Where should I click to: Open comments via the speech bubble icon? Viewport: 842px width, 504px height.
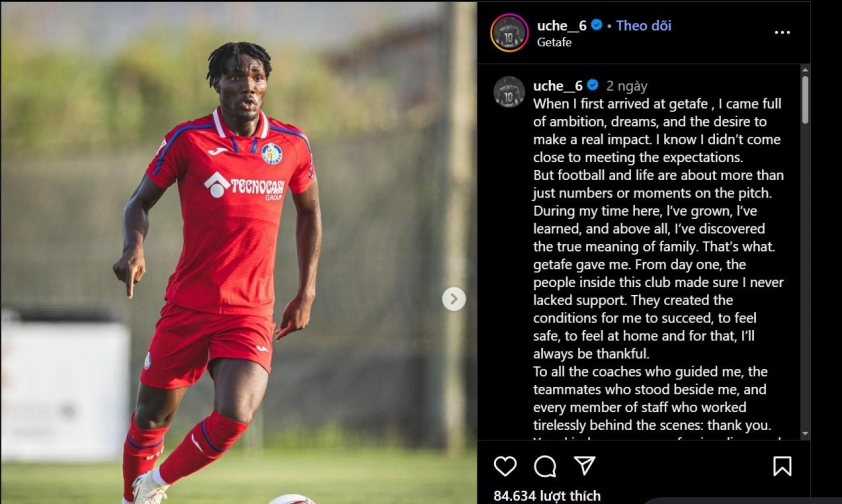[x=545, y=466]
